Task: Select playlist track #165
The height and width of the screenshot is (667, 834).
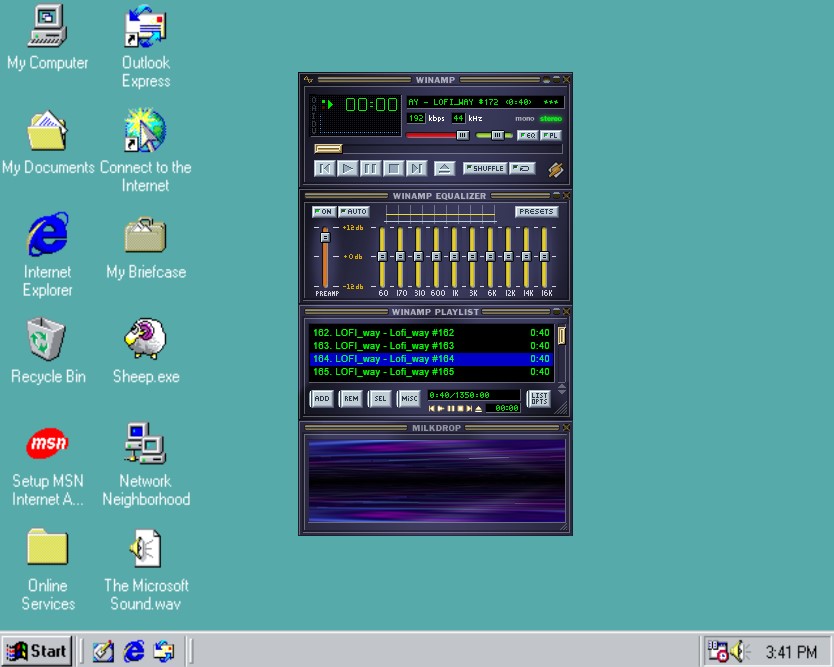Action: [431, 372]
